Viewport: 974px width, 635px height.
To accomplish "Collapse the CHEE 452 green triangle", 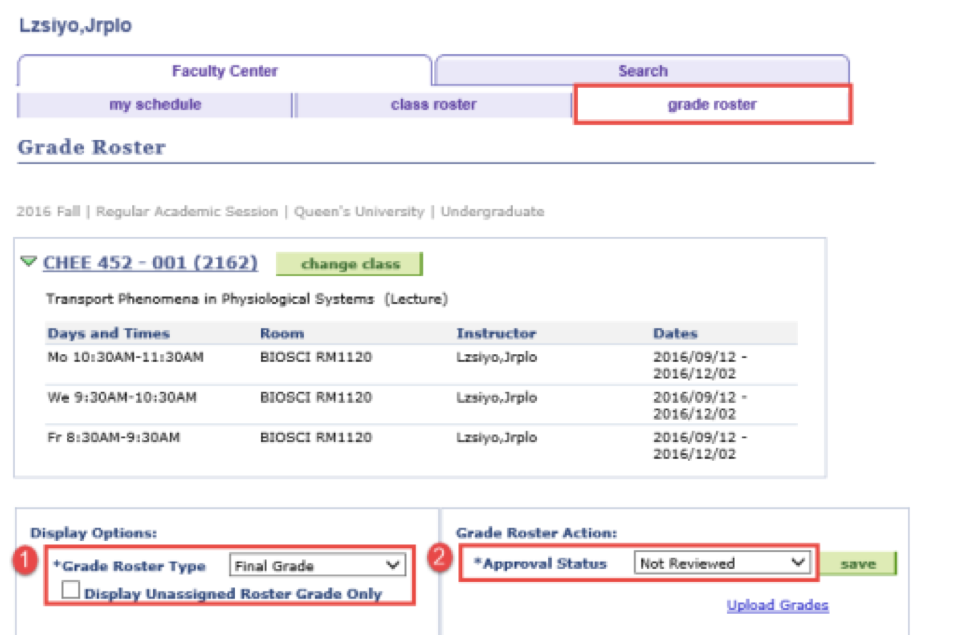I will [x=29, y=262].
